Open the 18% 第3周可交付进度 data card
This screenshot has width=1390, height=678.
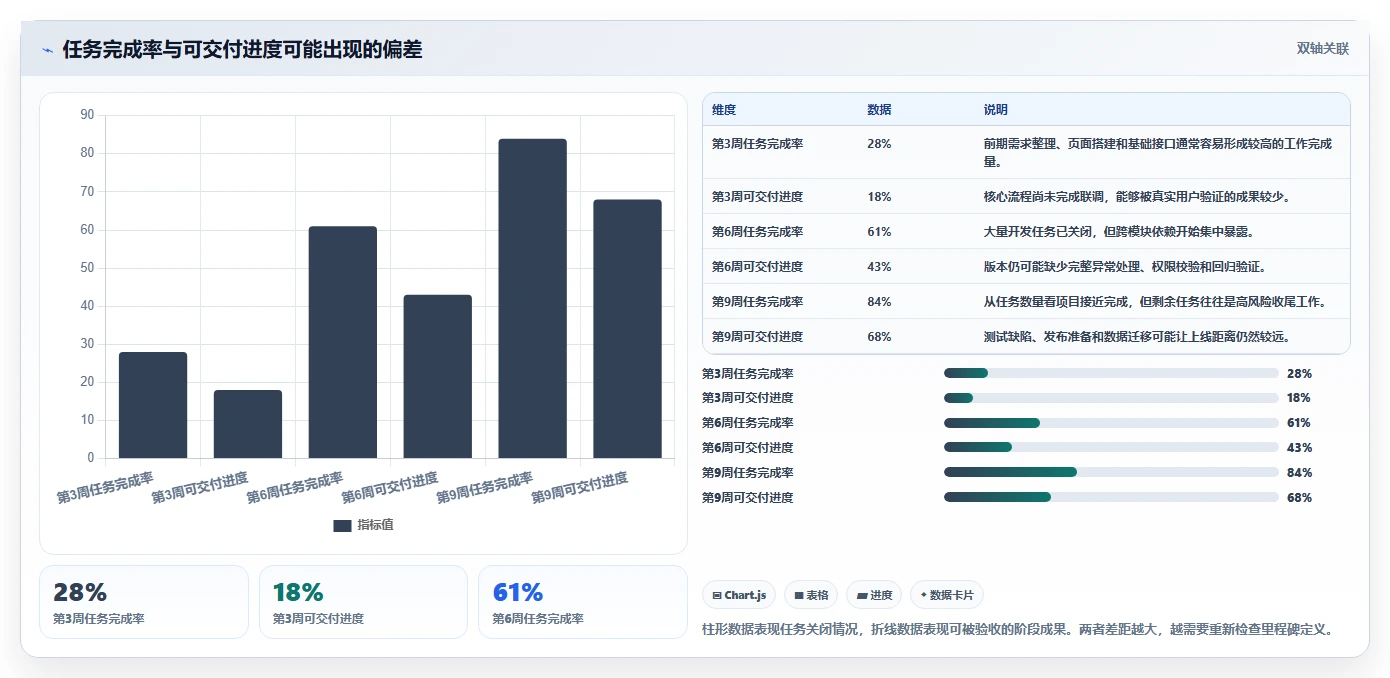(363, 602)
